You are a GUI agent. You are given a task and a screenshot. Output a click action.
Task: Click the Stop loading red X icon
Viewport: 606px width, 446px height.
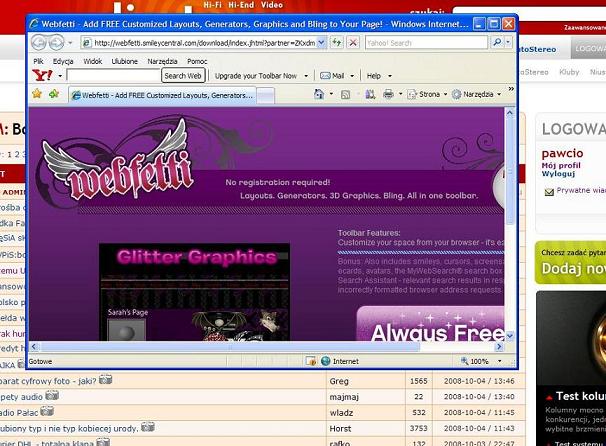(353, 43)
